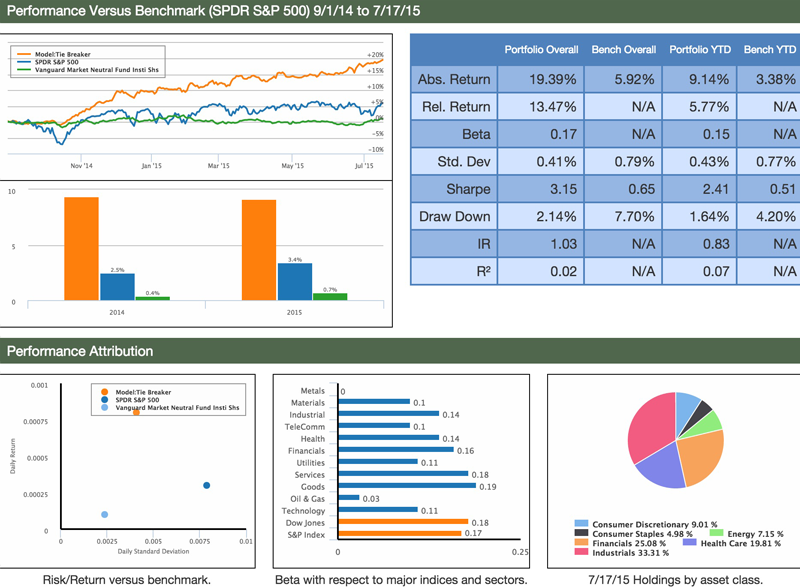Toggle Consumer Discretionary 9.01% legend entry
The width and height of the screenshot is (800, 587).
pos(639,523)
